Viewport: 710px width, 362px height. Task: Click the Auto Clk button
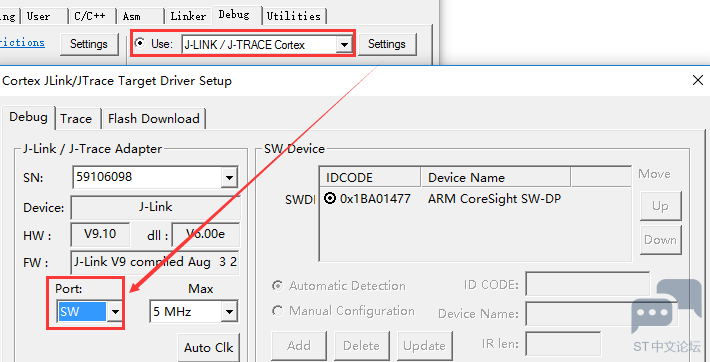209,348
